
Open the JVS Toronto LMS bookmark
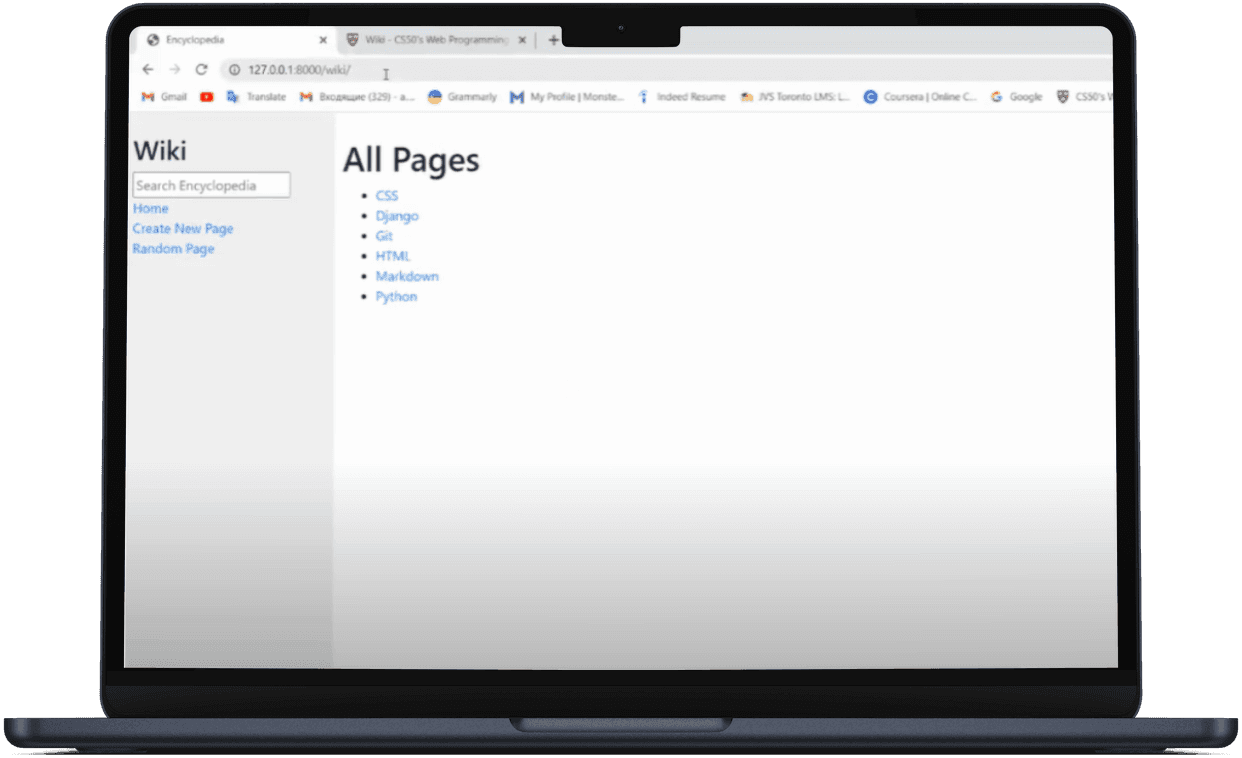795,97
